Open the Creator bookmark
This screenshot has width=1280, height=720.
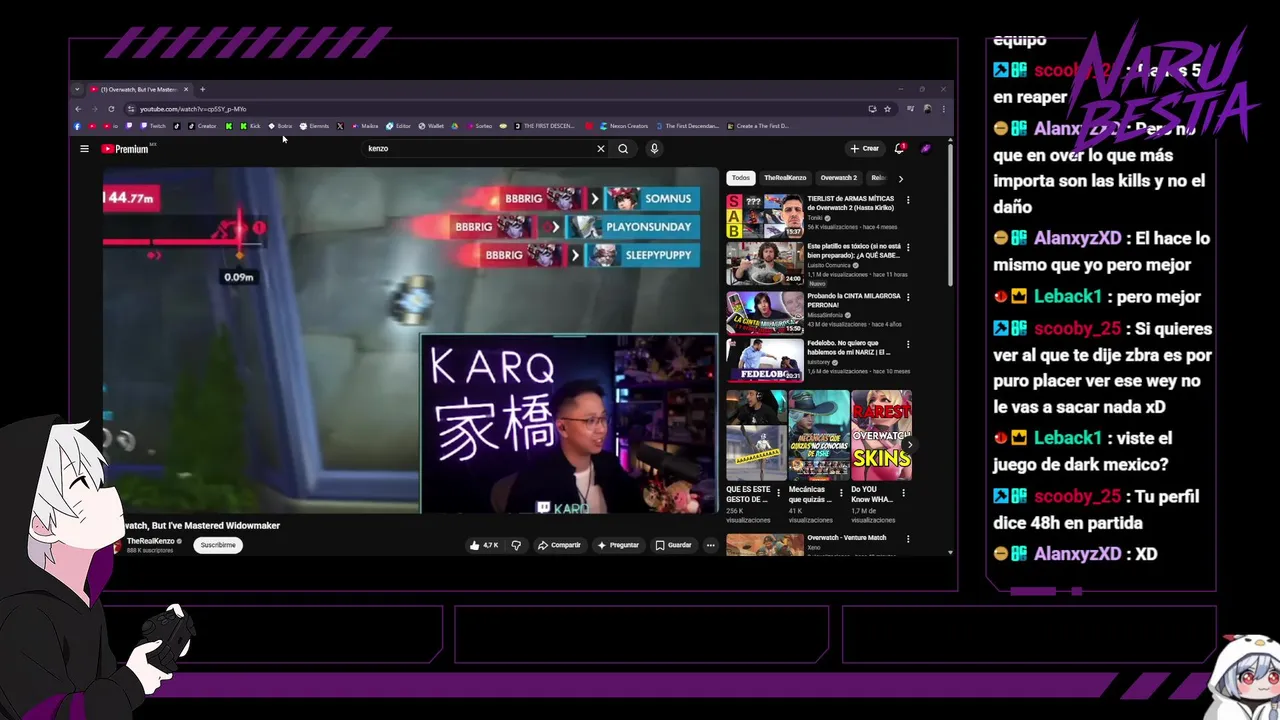click(x=202, y=126)
